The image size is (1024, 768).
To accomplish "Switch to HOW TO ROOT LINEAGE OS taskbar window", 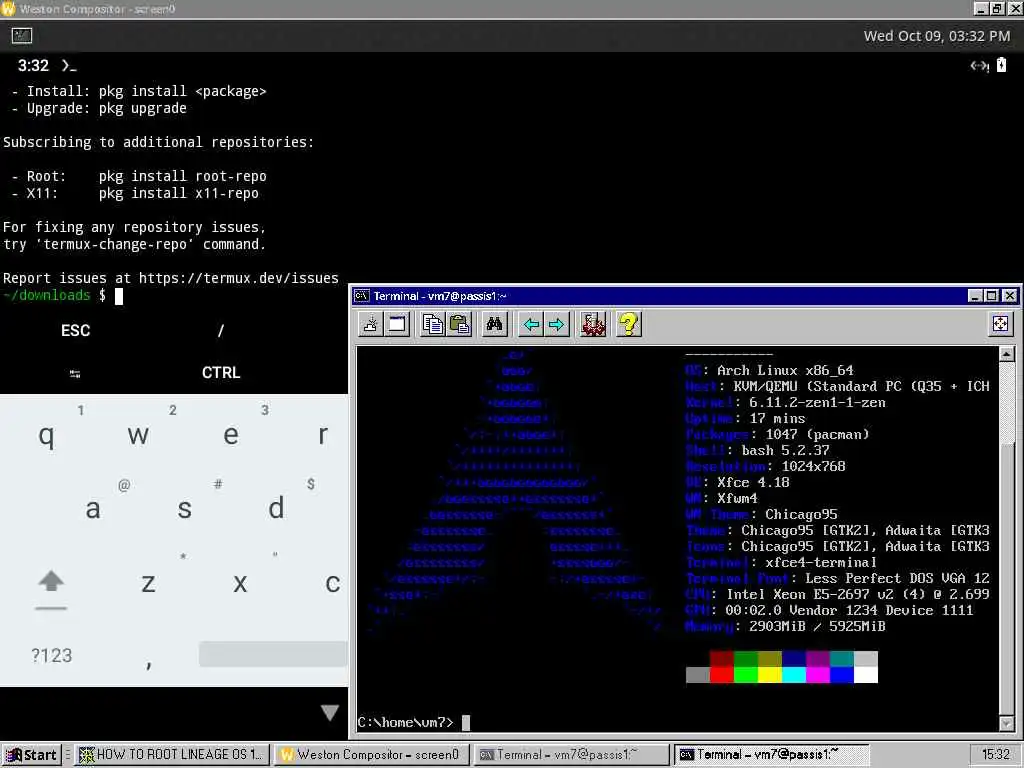I will [172, 755].
